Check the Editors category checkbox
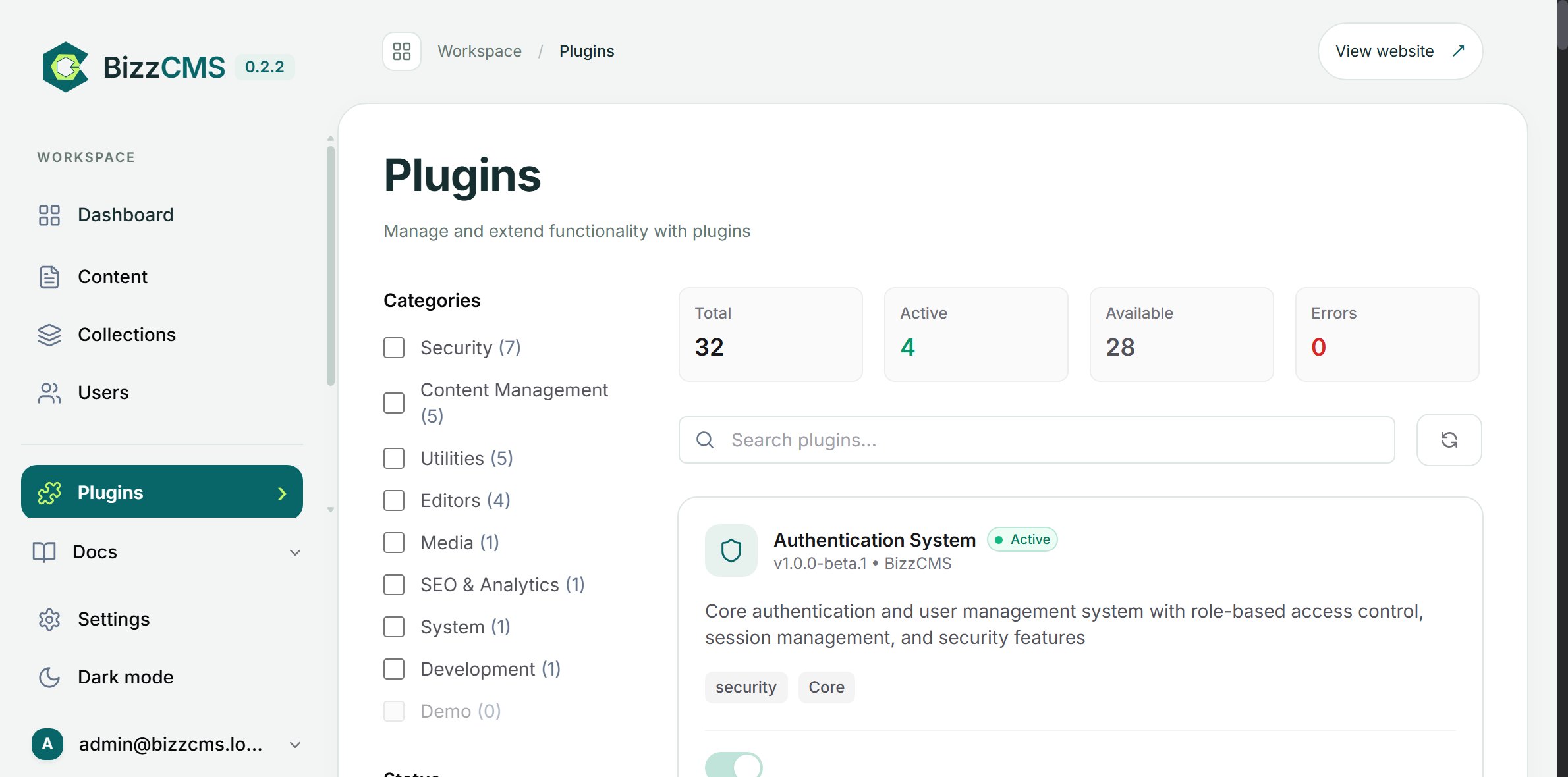Screen dimensions: 1568x777 (x=394, y=500)
